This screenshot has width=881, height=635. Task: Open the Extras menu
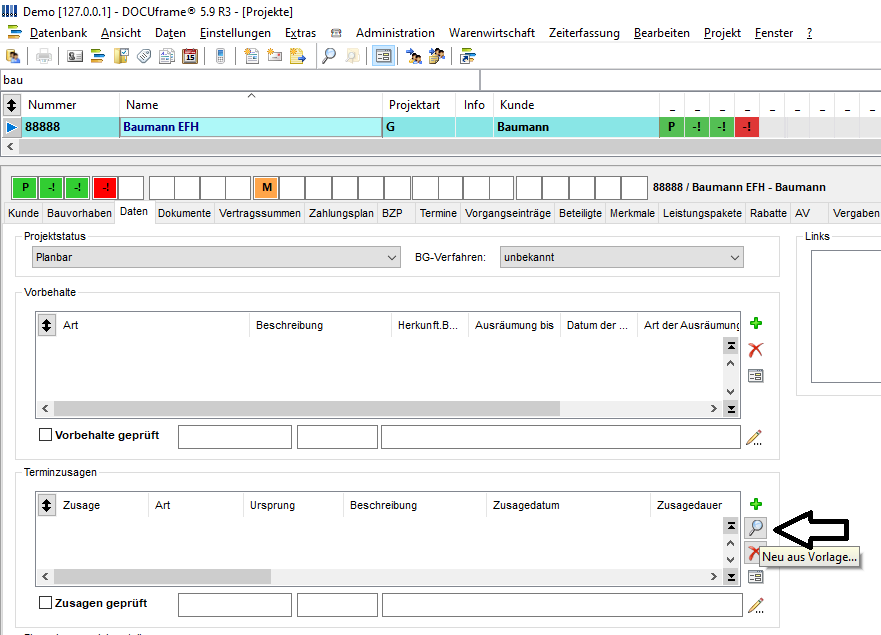(x=300, y=33)
